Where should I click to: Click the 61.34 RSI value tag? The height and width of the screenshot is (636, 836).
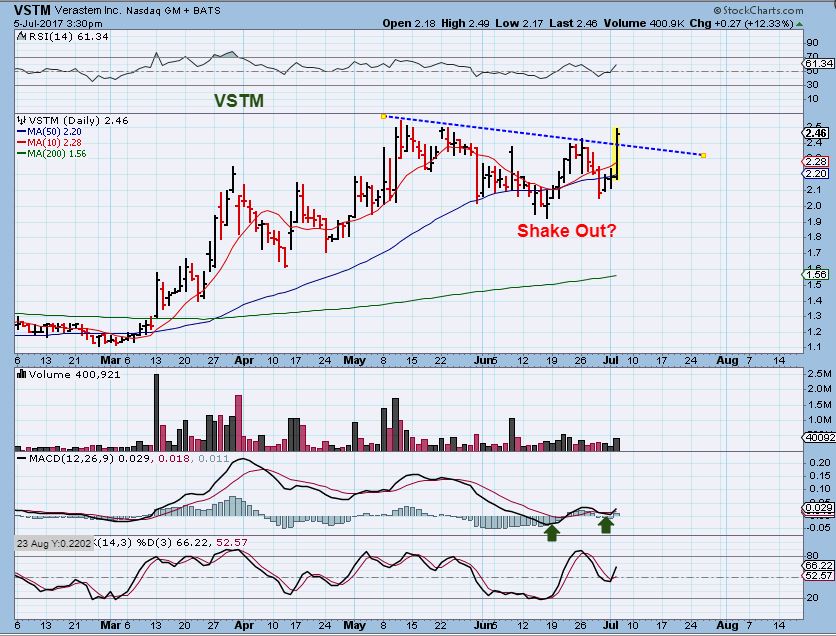click(819, 63)
